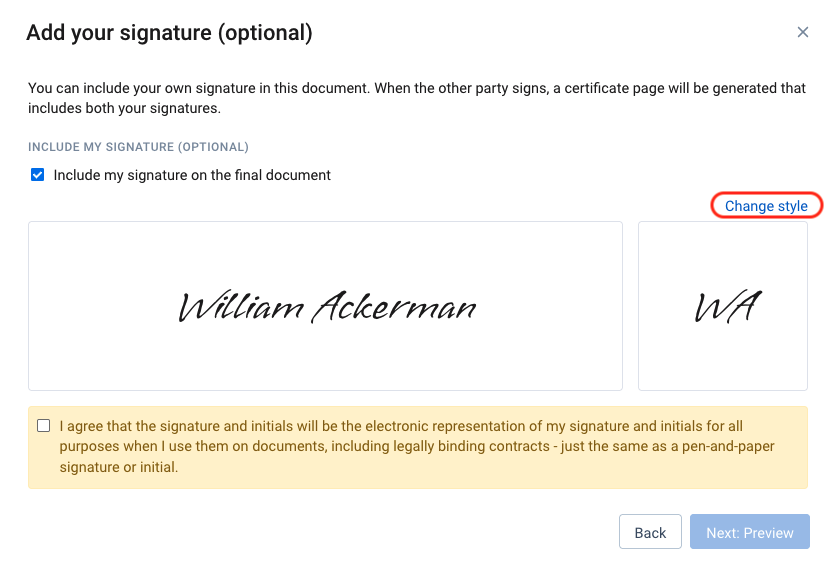This screenshot has height=567, width=835.
Task: Click the yellow agreement notice banner
Action: point(418,448)
